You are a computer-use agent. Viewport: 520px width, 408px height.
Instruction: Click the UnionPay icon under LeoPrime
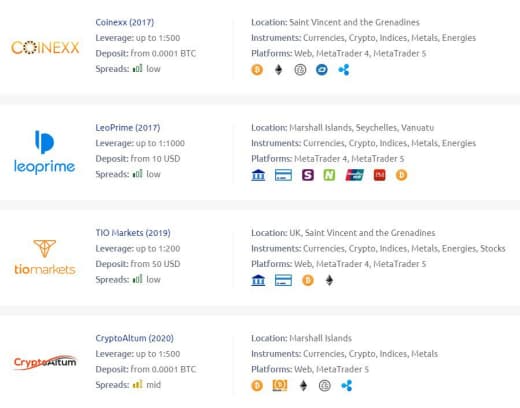click(355, 175)
